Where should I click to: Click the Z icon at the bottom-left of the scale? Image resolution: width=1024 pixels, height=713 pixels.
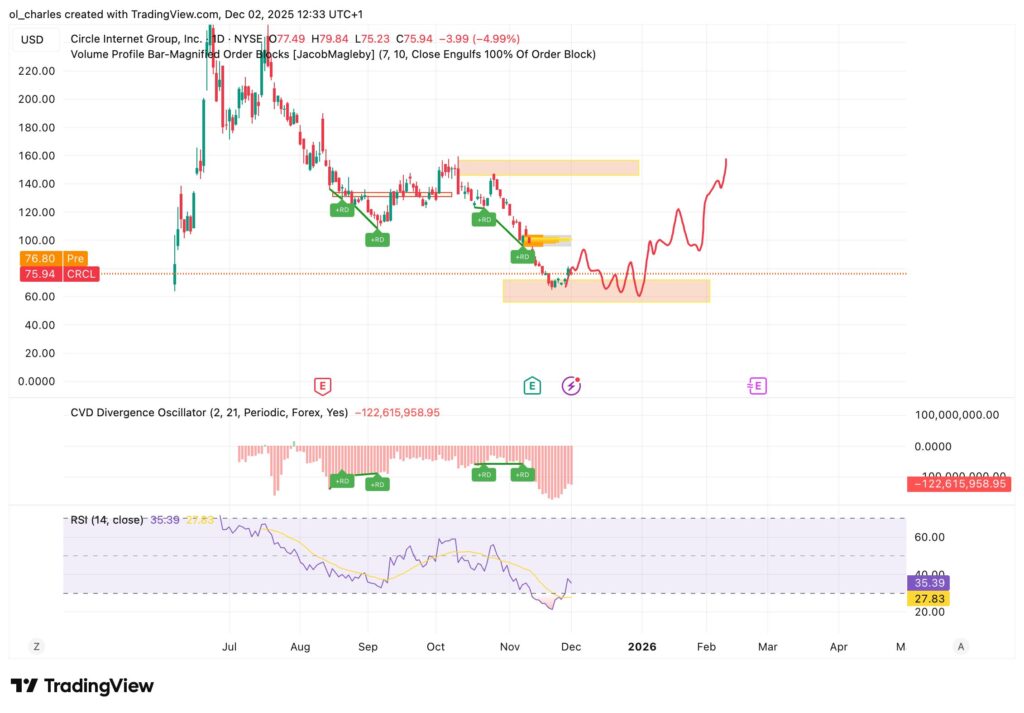[36, 647]
